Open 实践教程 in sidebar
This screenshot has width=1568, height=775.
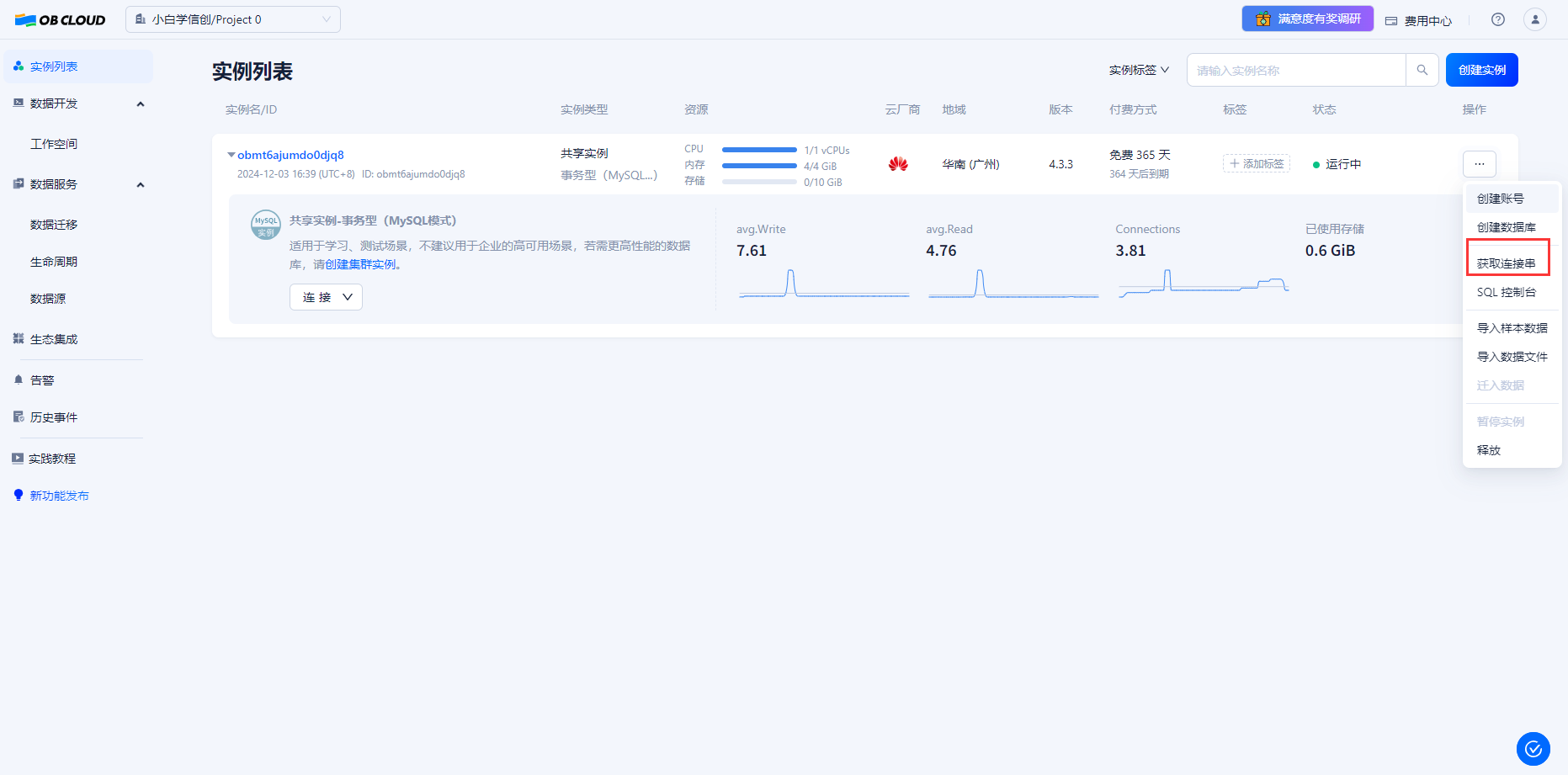52,459
